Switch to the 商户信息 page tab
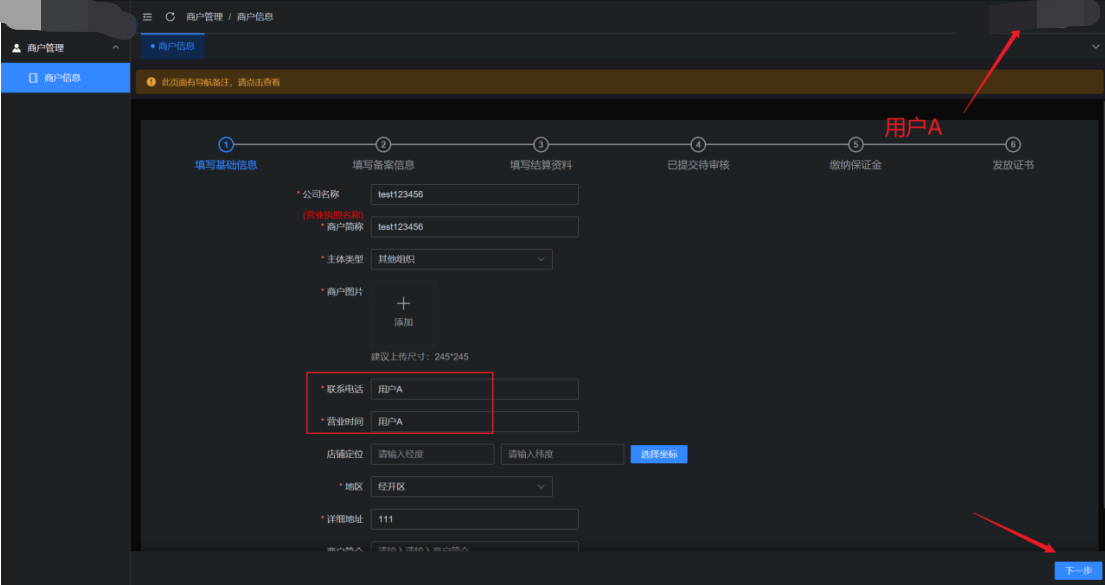Image resolution: width=1105 pixels, height=585 pixels. pos(173,47)
